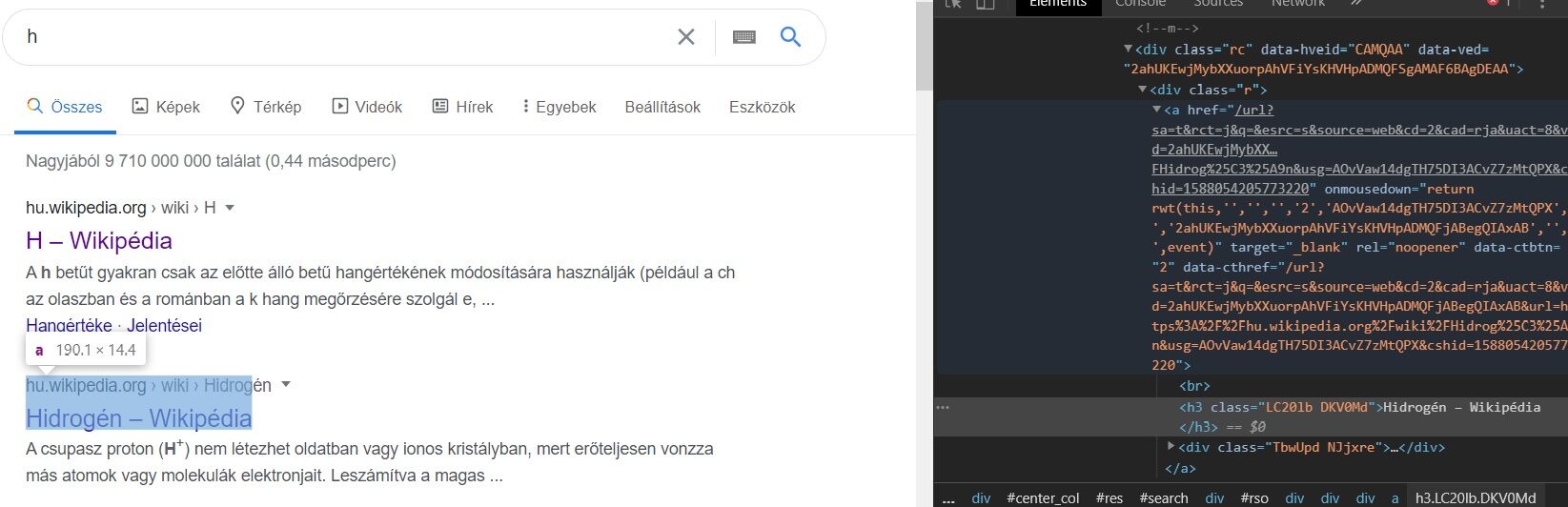This screenshot has height=507, width=1568.
Task: Switch to the Hírek tab
Action: tap(462, 107)
